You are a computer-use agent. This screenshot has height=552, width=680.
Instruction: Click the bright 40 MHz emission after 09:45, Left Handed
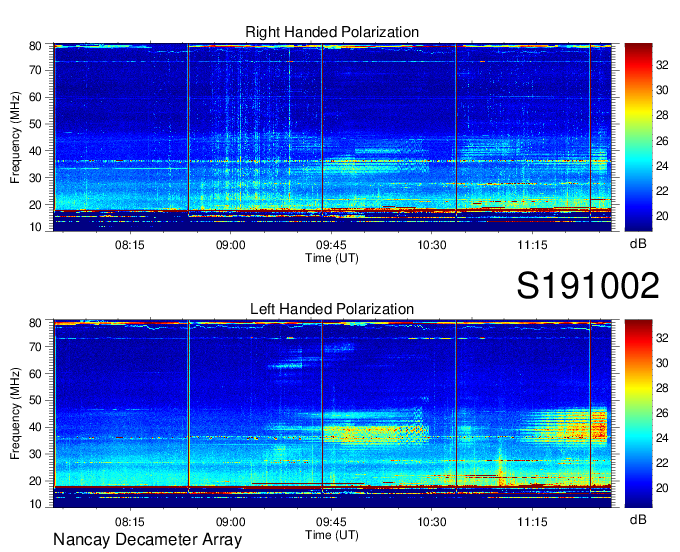click(x=376, y=434)
